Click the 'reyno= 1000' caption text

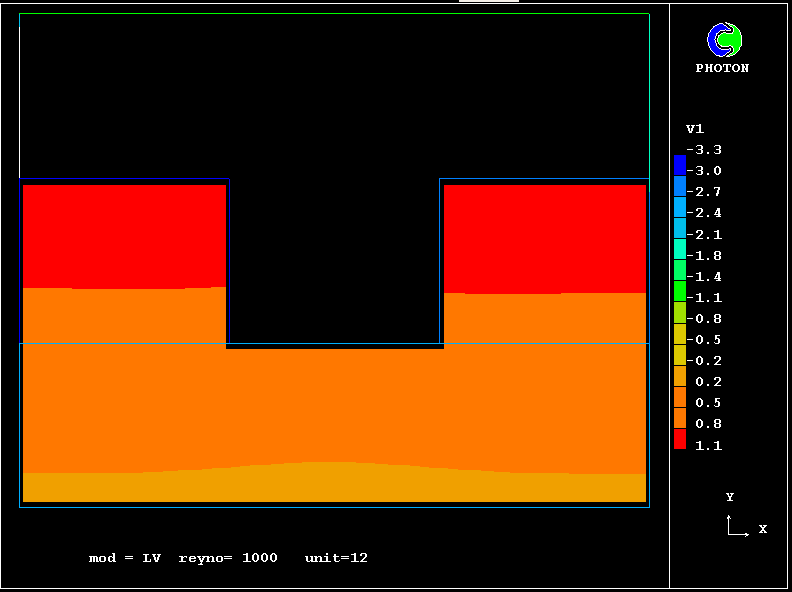coord(228,558)
